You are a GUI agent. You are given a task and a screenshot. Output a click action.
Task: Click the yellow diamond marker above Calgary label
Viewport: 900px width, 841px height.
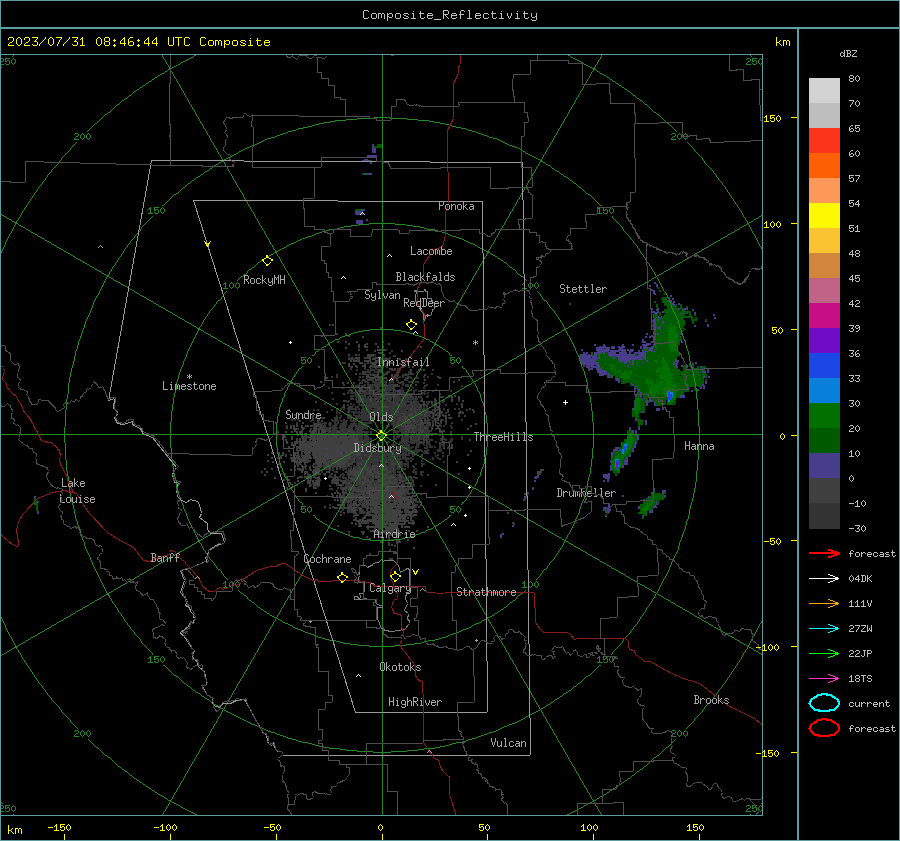click(x=395, y=576)
